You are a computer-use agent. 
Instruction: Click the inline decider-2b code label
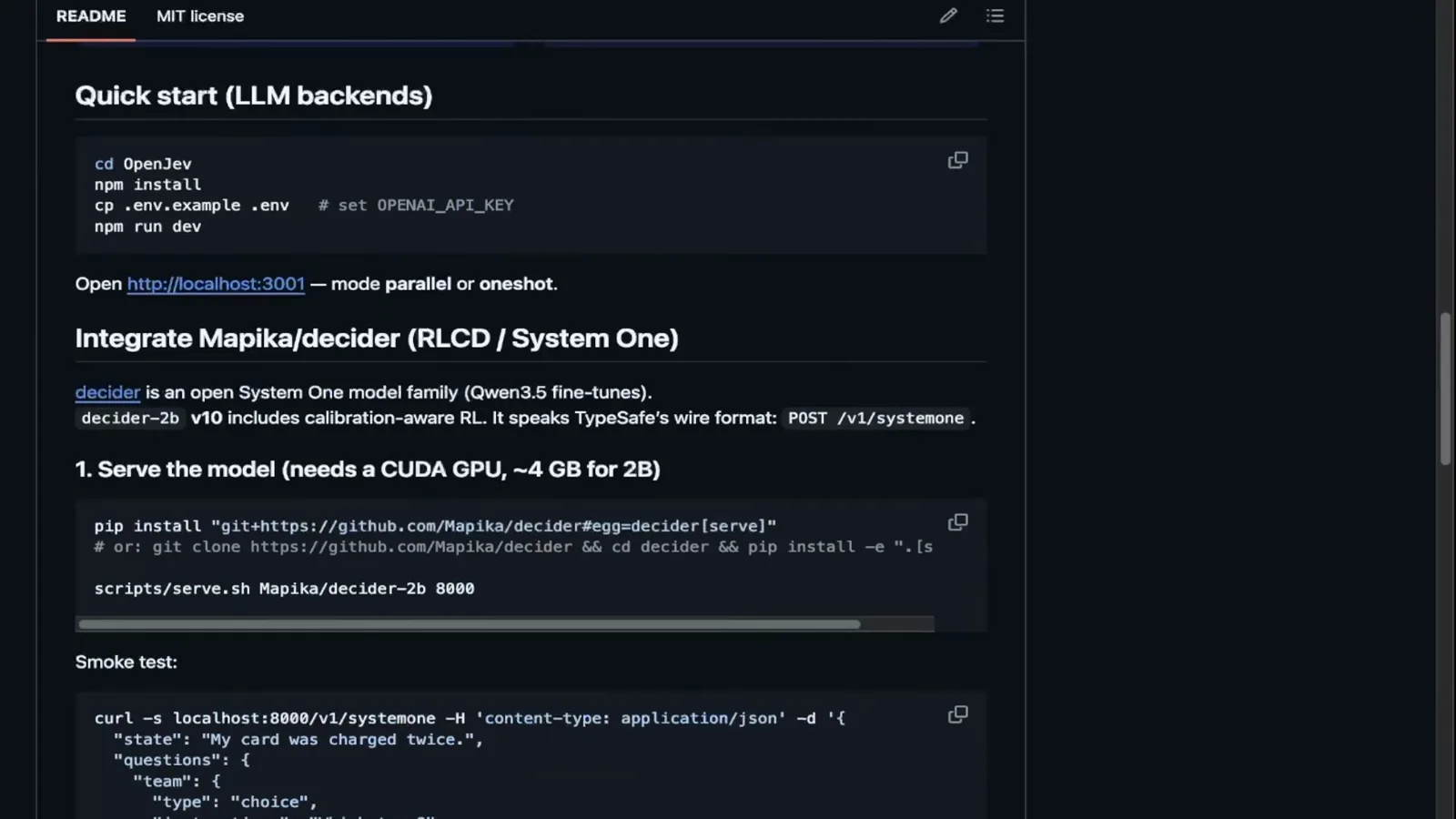130,419
